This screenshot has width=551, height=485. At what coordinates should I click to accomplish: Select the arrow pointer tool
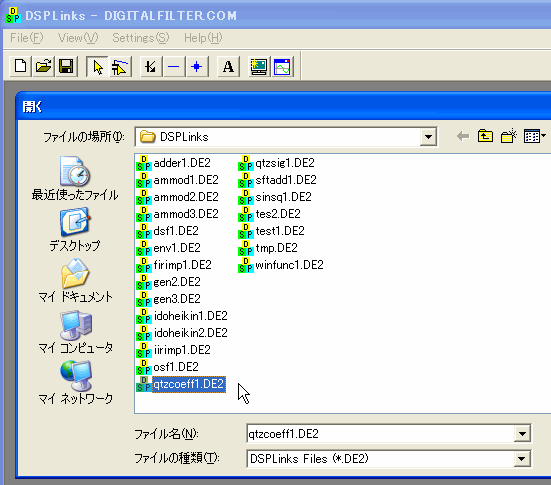97,66
